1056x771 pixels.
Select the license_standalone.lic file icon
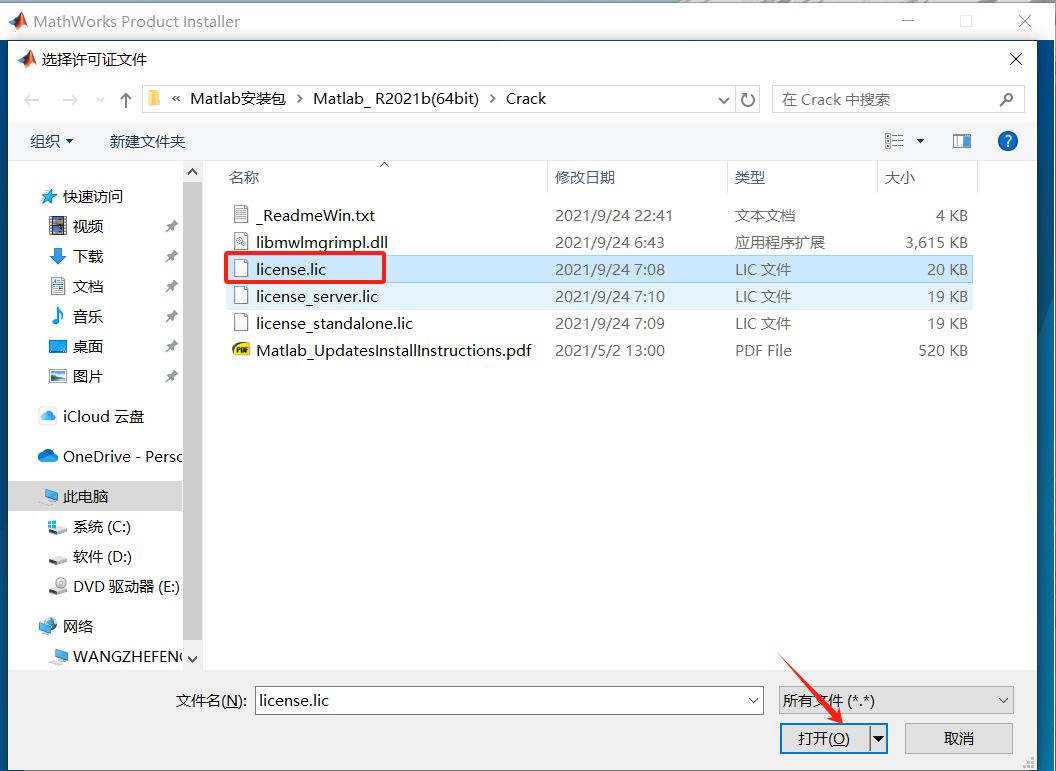tap(241, 323)
